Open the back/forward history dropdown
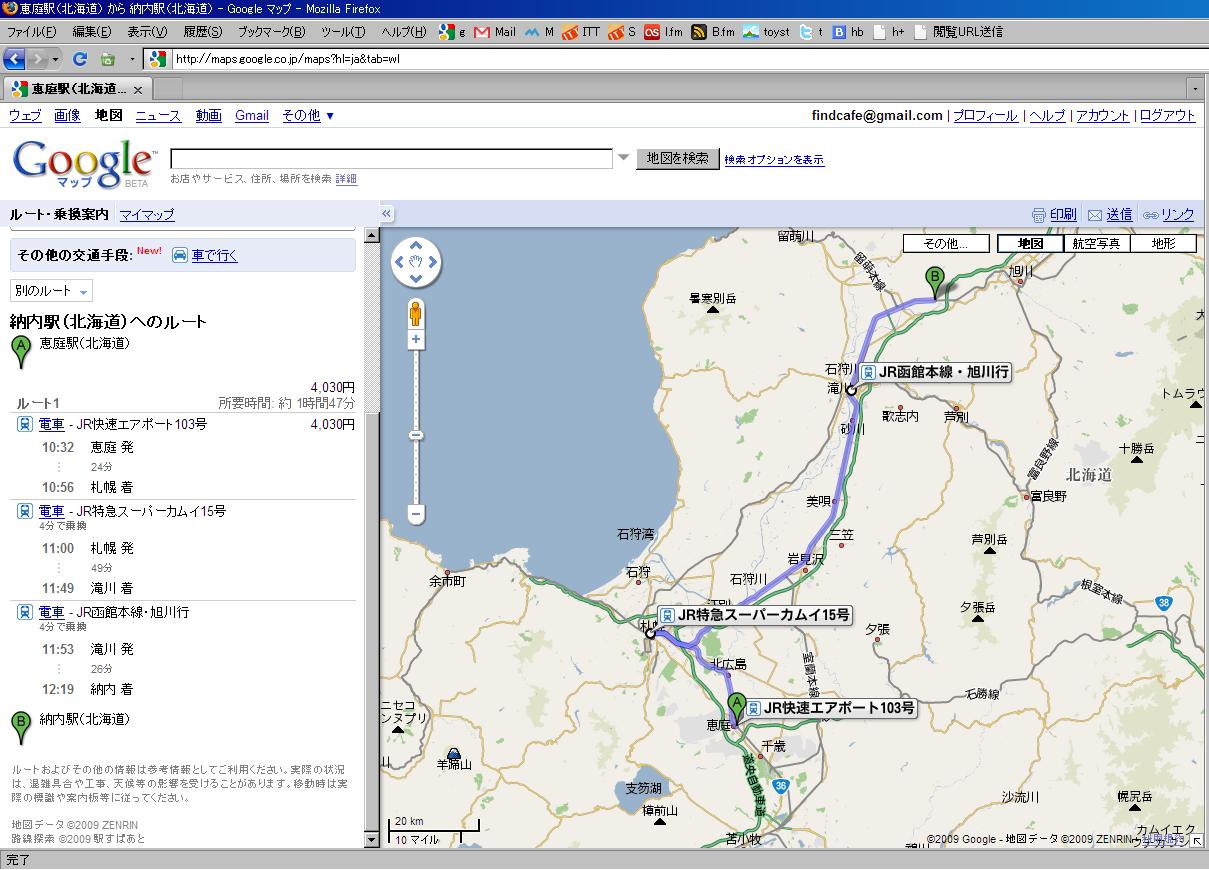 click(56, 59)
